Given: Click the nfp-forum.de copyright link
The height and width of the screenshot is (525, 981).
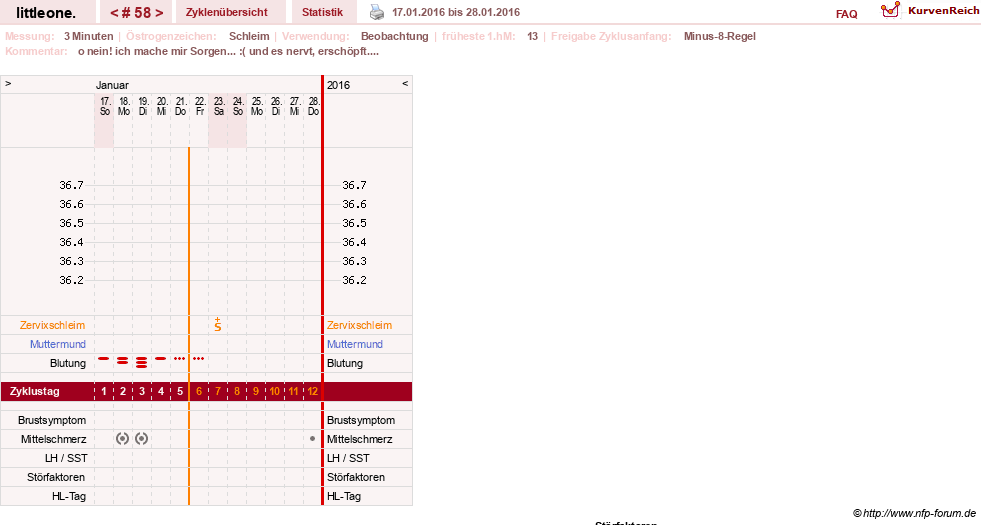Looking at the screenshot, I should (914, 514).
